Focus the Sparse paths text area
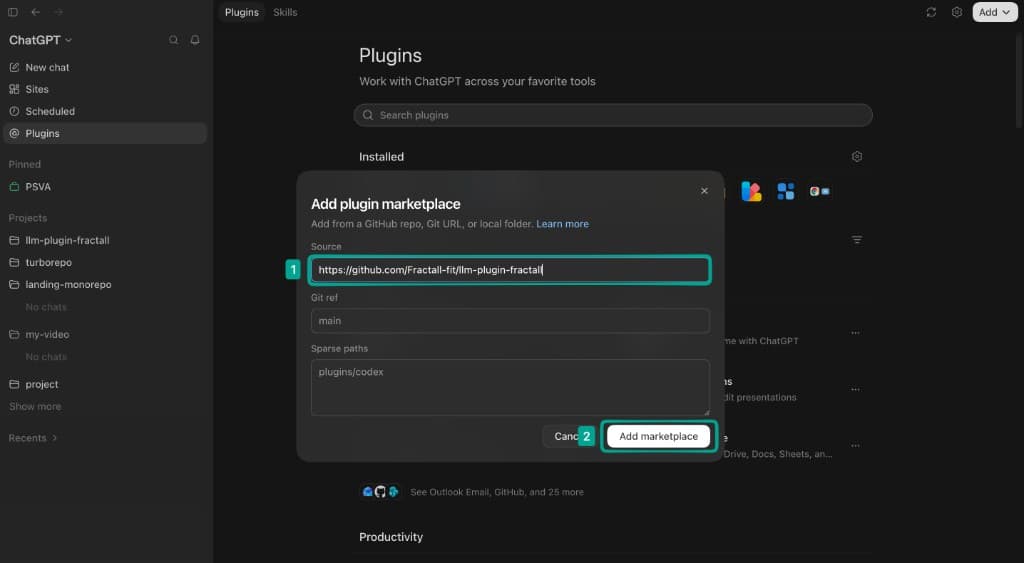 click(510, 387)
